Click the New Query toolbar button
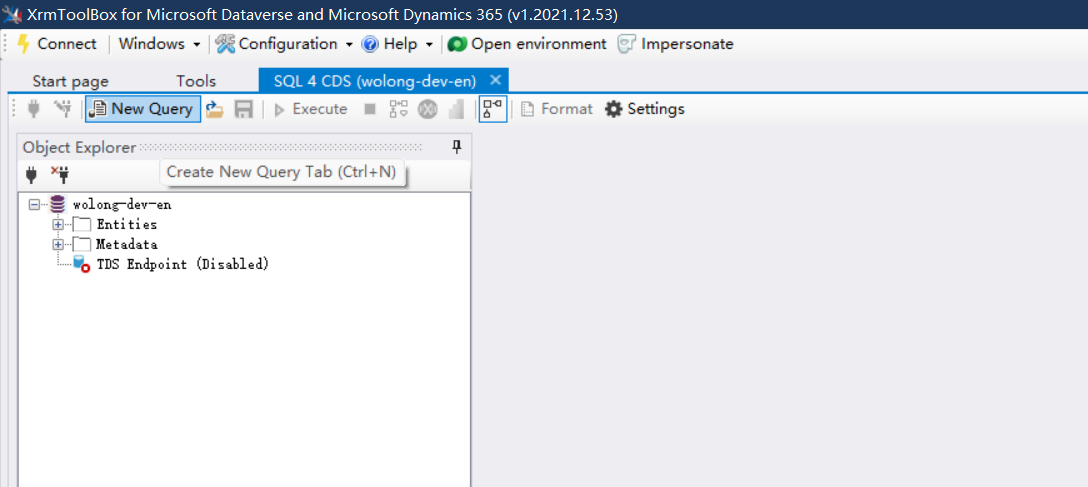1088x487 pixels. coord(143,109)
